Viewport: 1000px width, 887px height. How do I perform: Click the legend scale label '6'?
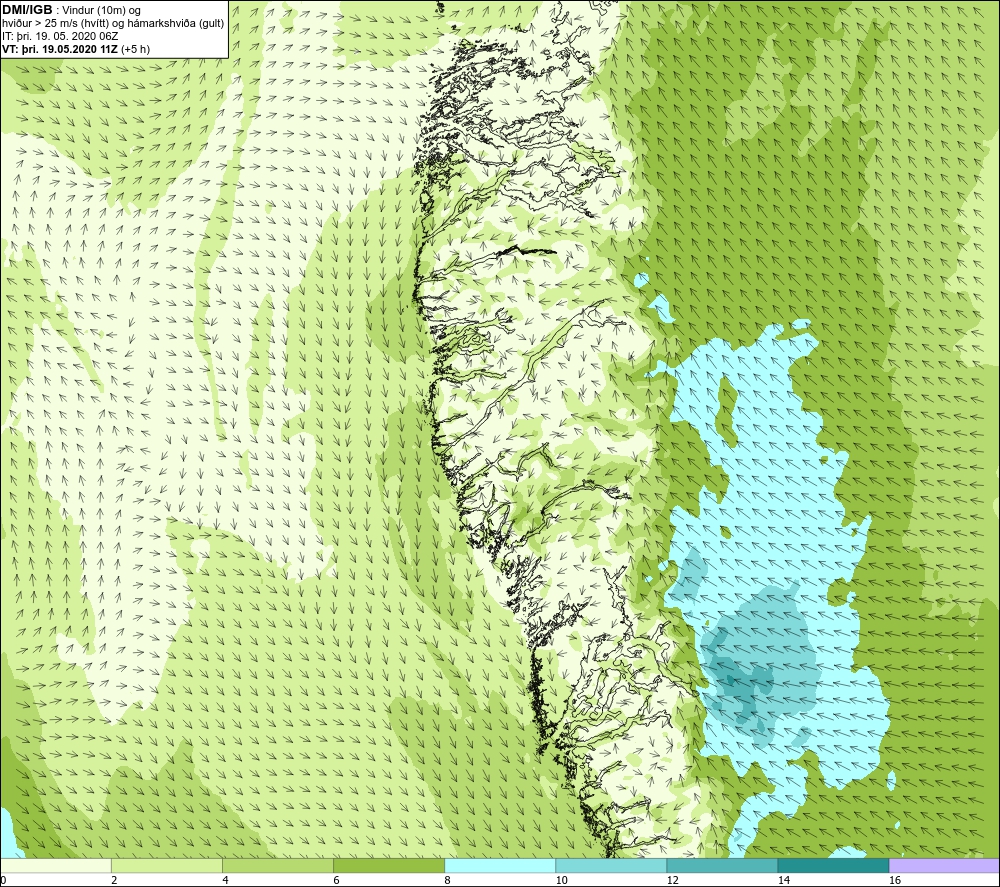(336, 881)
